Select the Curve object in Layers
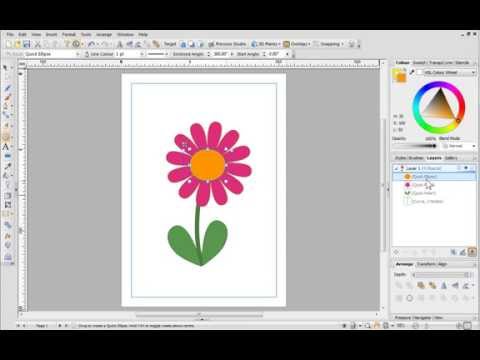The width and height of the screenshot is (480, 360). click(435, 201)
